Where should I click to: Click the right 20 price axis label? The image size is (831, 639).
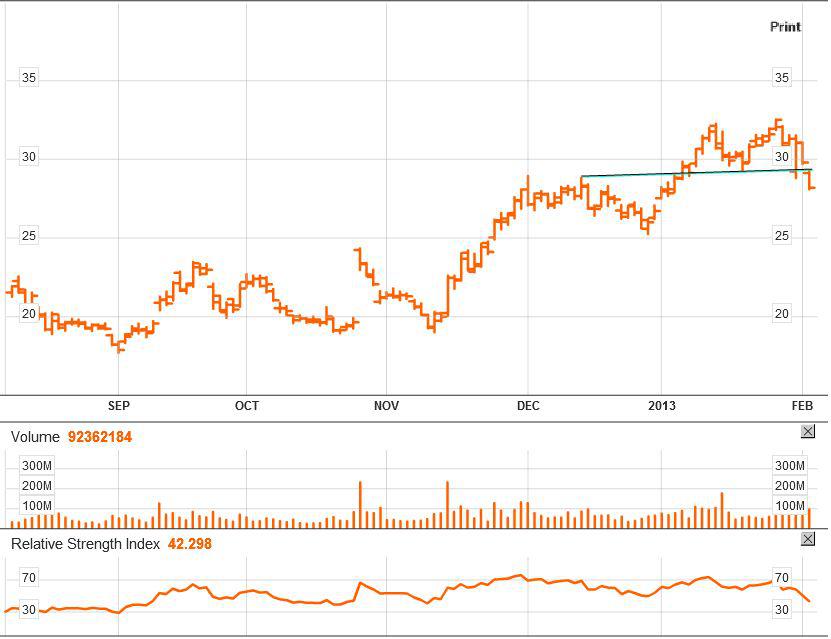[x=781, y=314]
